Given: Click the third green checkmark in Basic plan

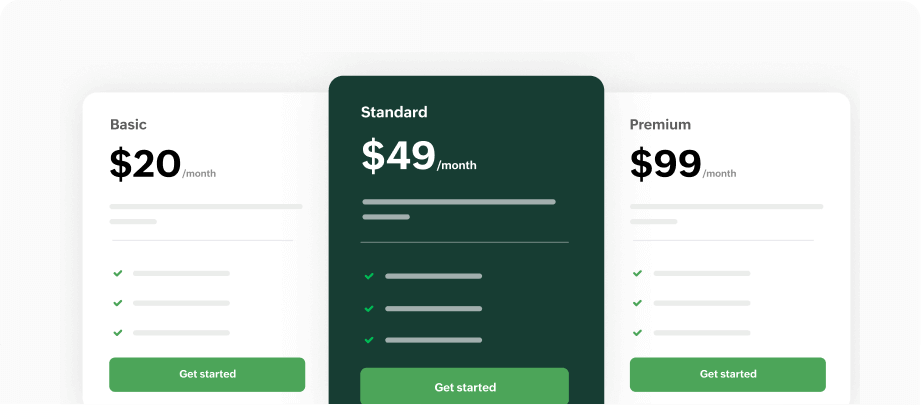Looking at the screenshot, I should pyautogui.click(x=118, y=332).
